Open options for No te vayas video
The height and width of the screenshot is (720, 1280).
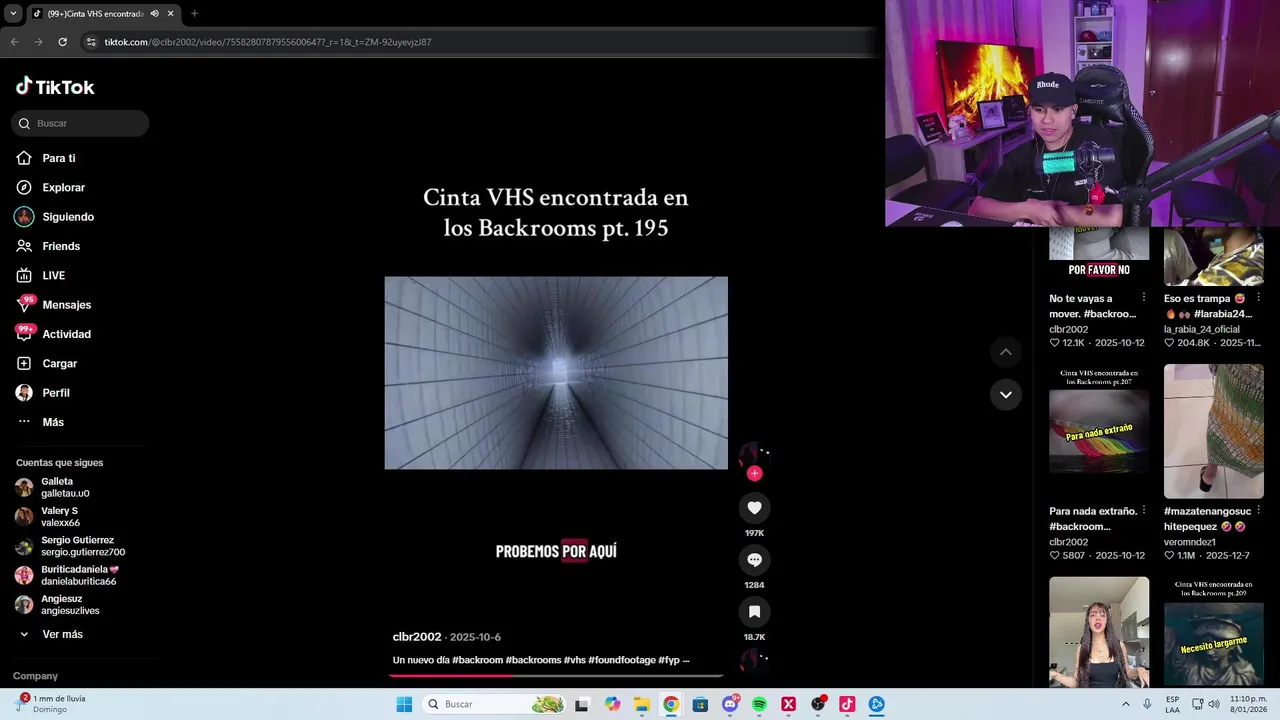click(x=1143, y=298)
